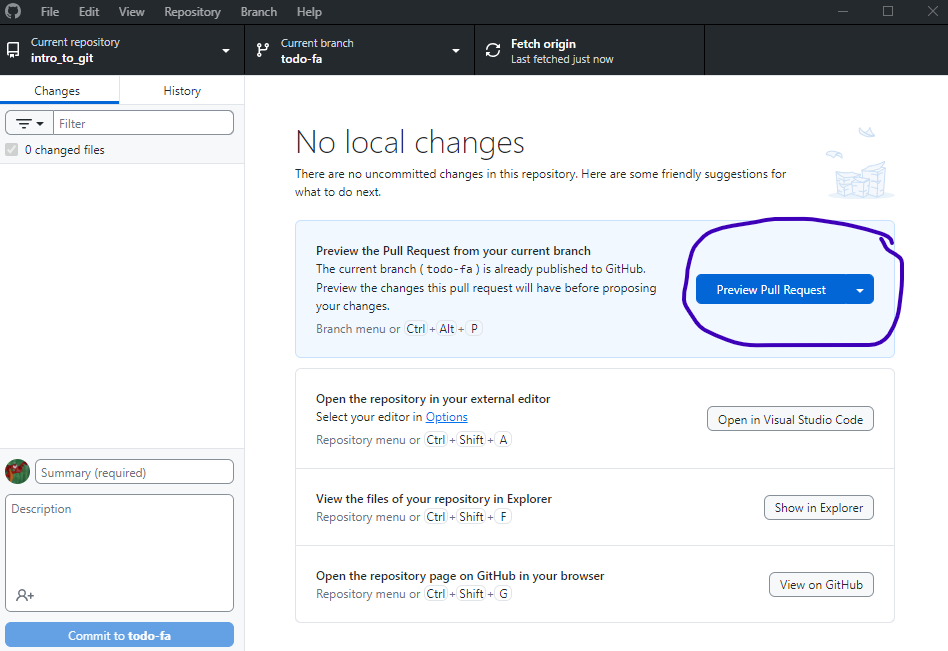Click Open in Visual Studio Code button

pos(790,419)
